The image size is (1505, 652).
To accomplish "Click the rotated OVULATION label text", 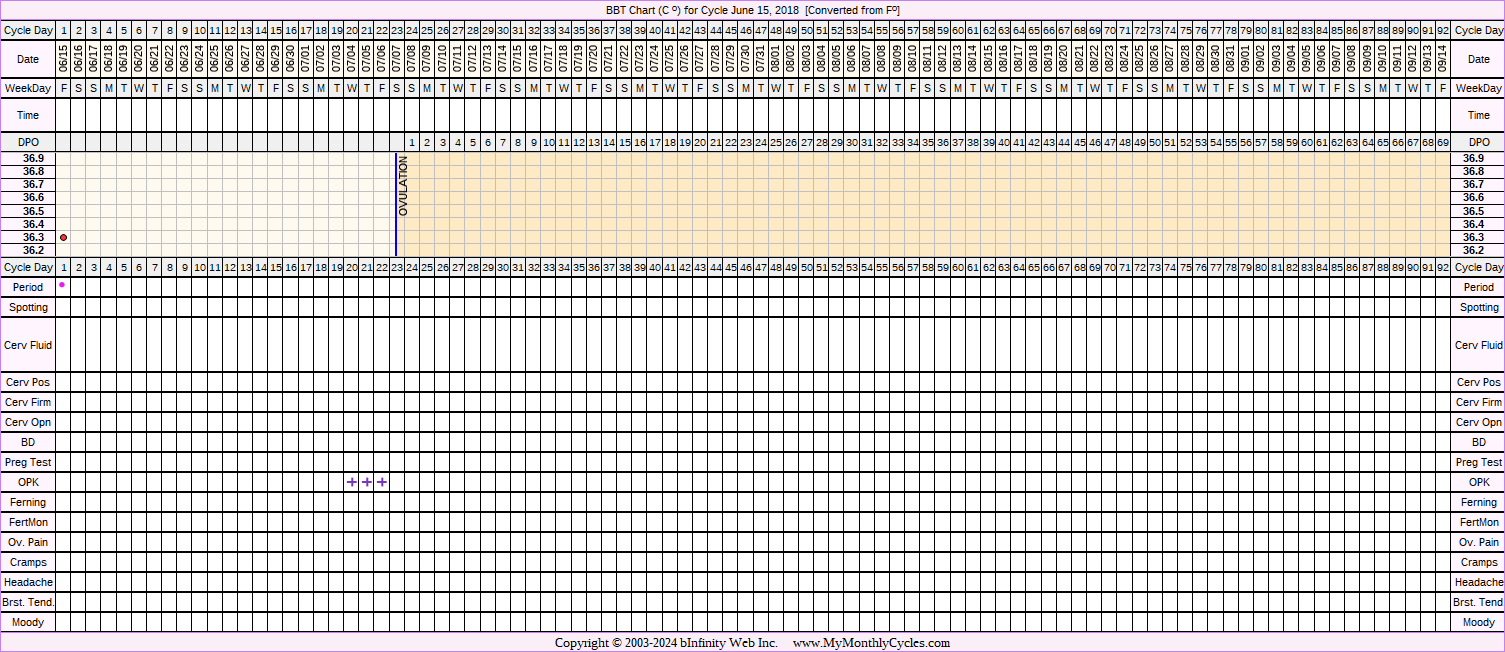I will (404, 186).
